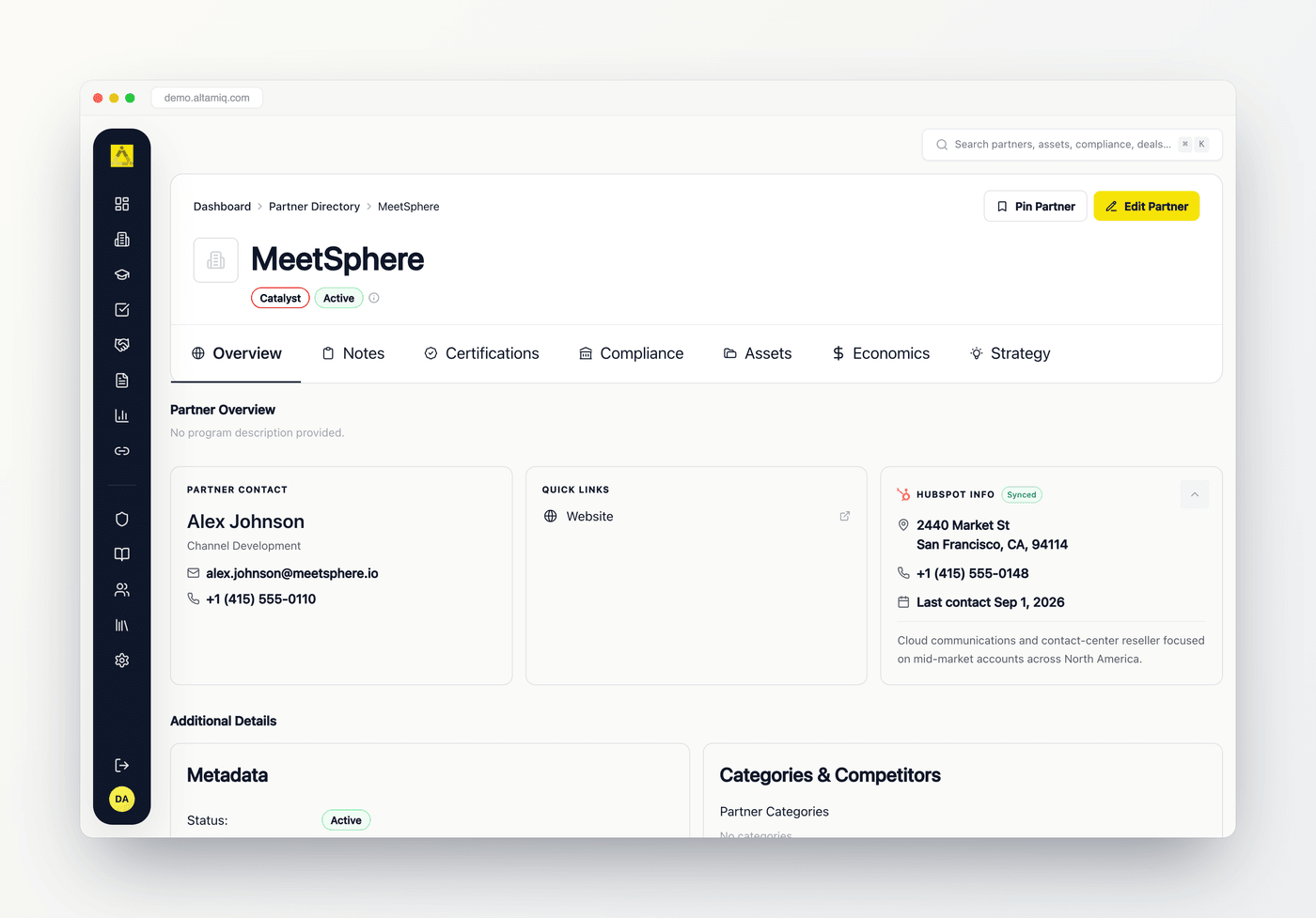Click HubSpot phone +1 (415) 555-0148

click(973, 573)
